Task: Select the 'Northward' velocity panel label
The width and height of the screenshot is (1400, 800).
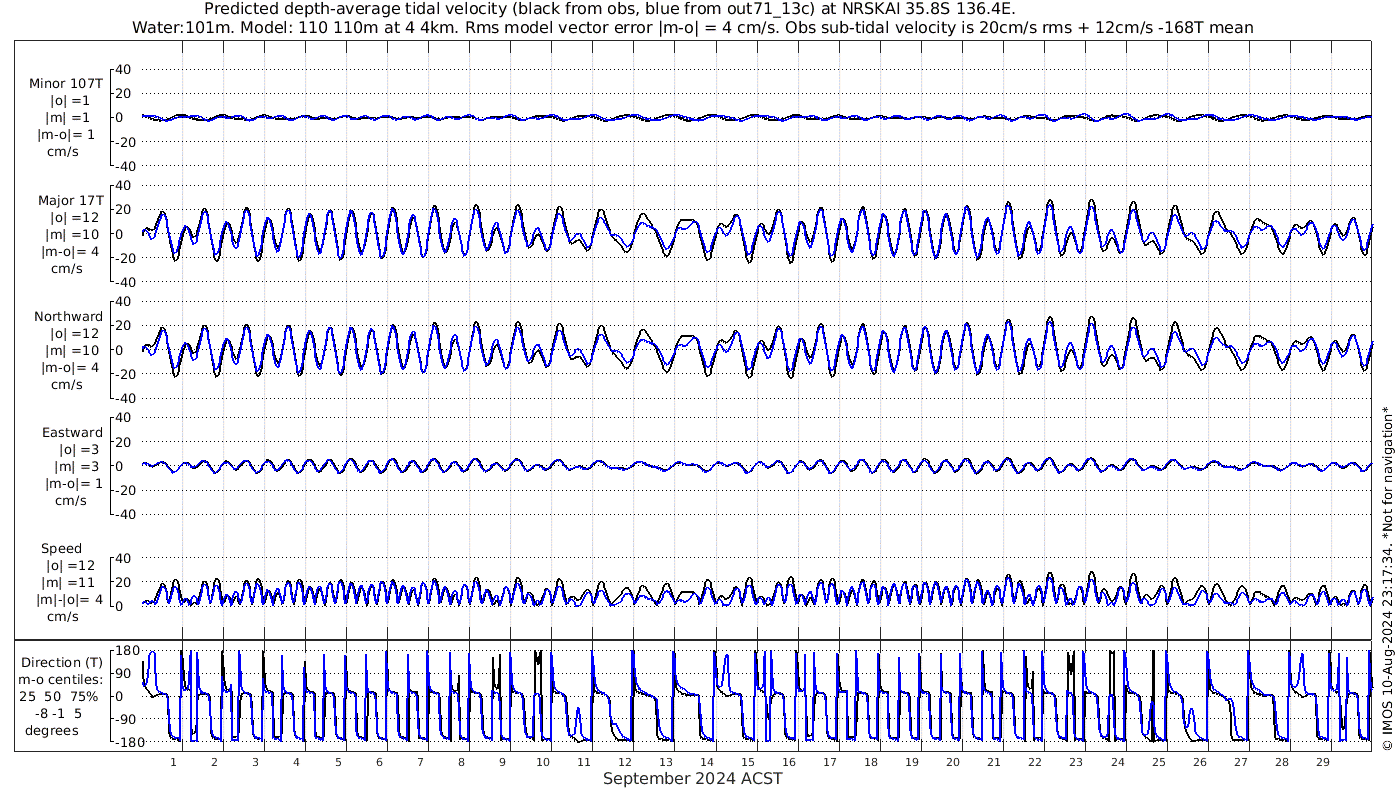Action: 68,317
